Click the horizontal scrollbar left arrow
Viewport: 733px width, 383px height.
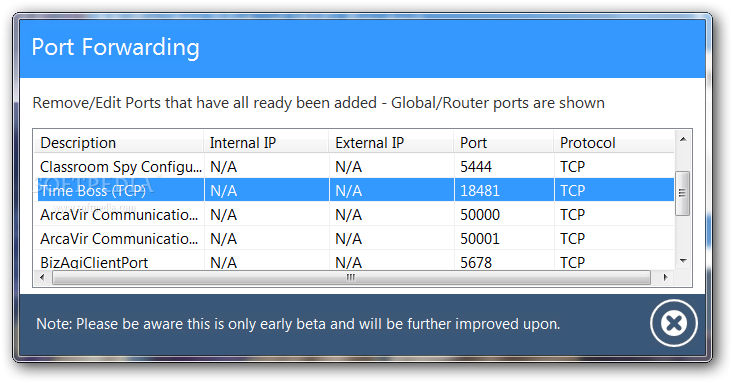(x=43, y=277)
